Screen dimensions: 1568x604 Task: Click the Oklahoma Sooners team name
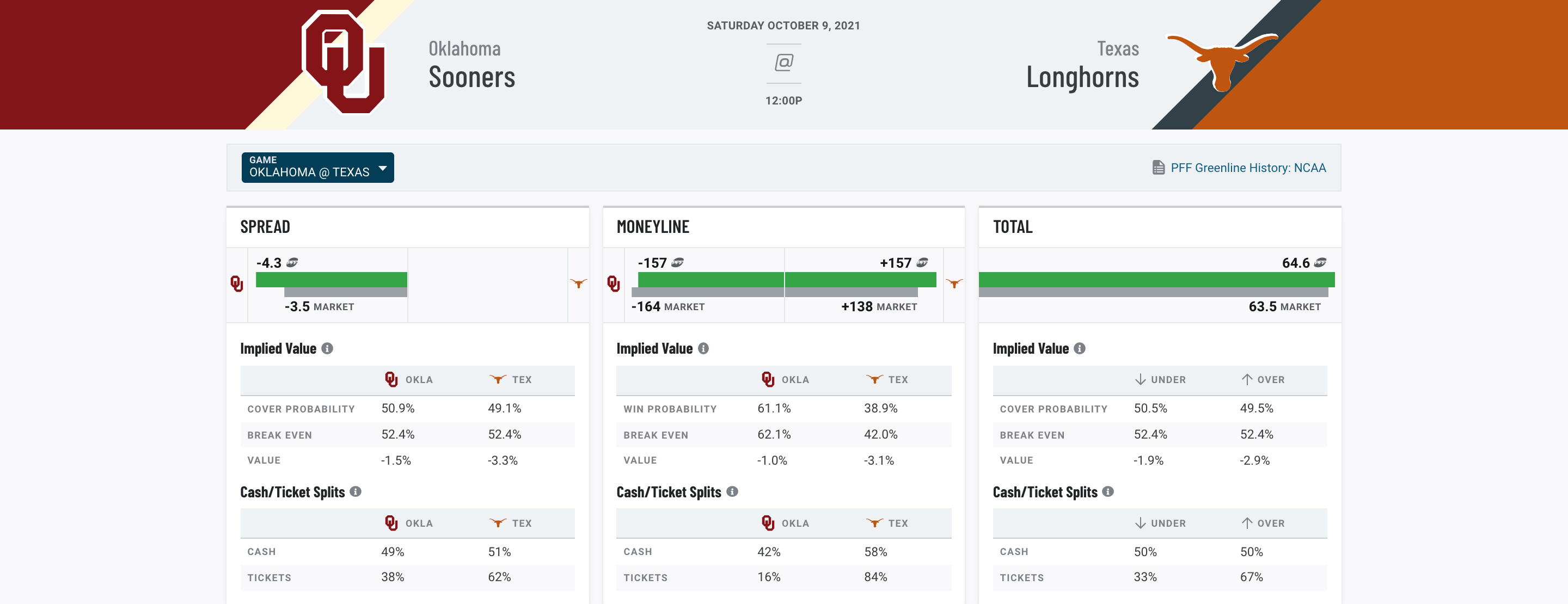coord(471,65)
